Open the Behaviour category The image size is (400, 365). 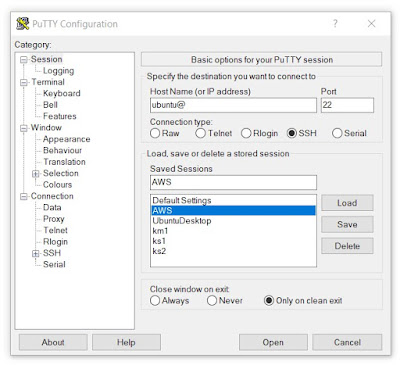[x=62, y=150]
